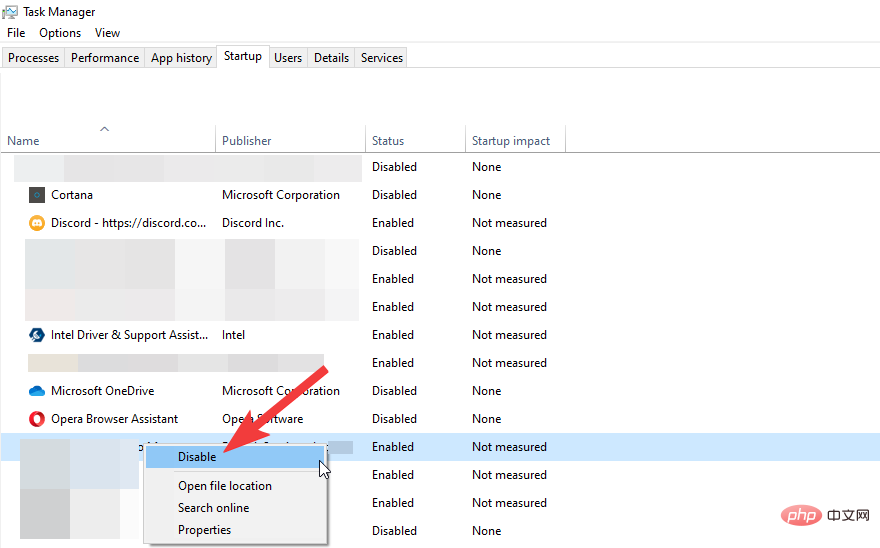This screenshot has width=880, height=548.
Task: Click the Discord app icon
Action: coord(36,223)
